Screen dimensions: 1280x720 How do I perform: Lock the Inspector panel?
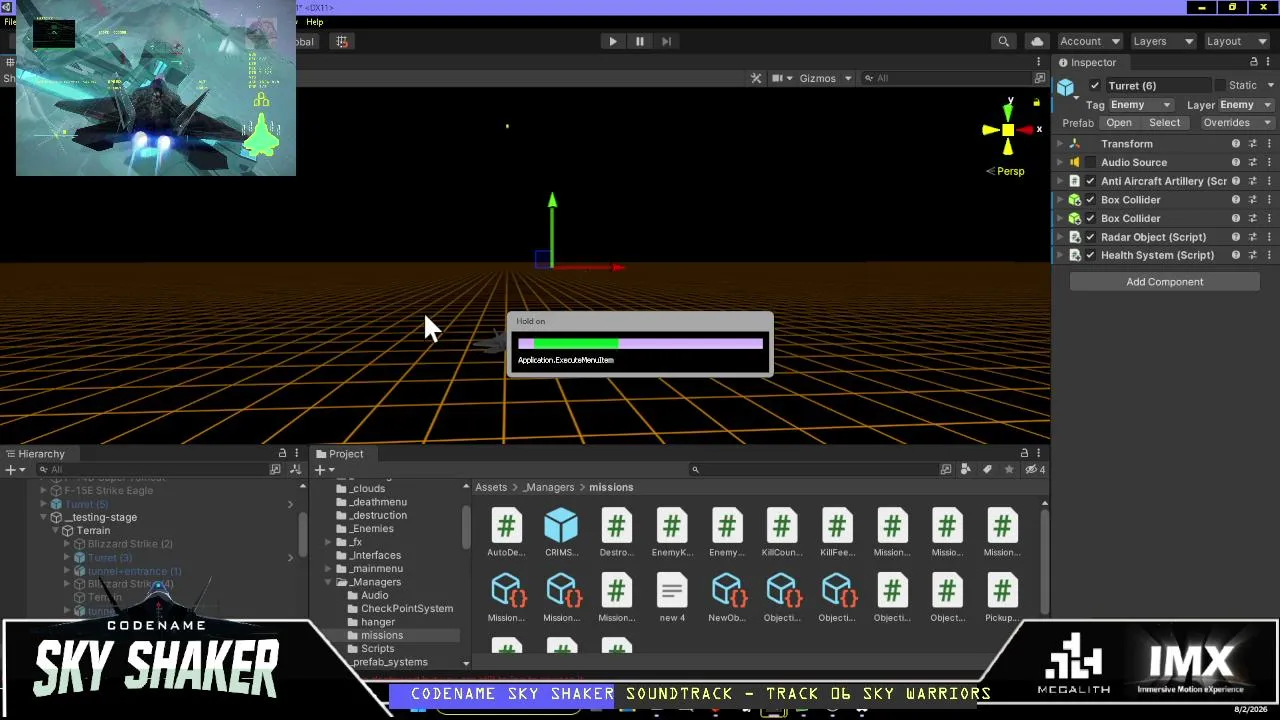(x=1254, y=62)
